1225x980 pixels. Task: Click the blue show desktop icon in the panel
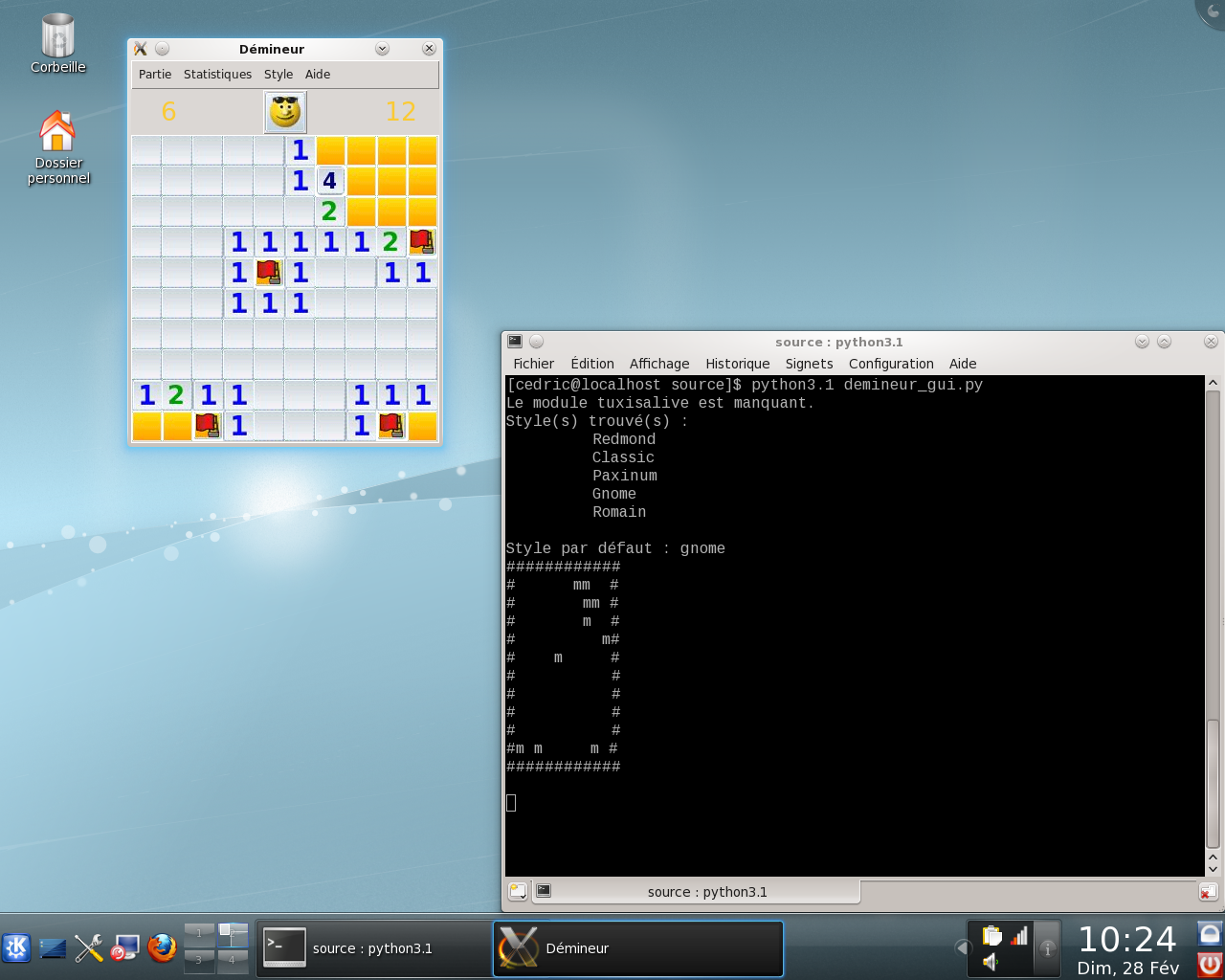[53, 948]
